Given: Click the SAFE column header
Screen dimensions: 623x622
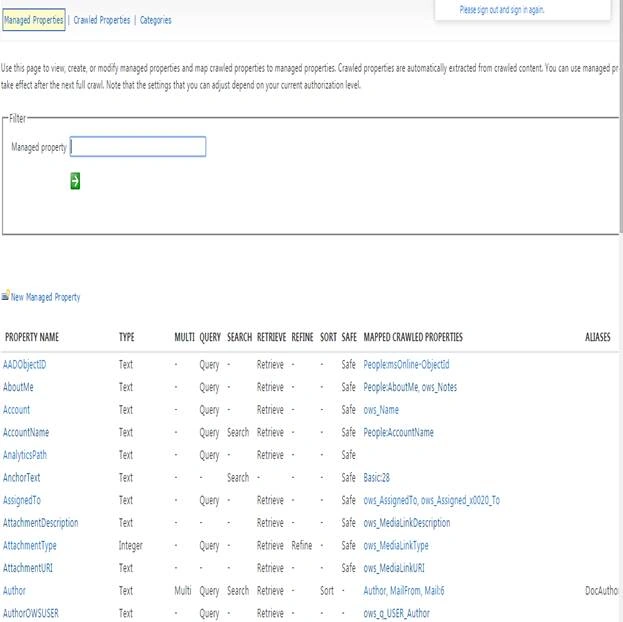Looking at the screenshot, I should pyautogui.click(x=349, y=337).
